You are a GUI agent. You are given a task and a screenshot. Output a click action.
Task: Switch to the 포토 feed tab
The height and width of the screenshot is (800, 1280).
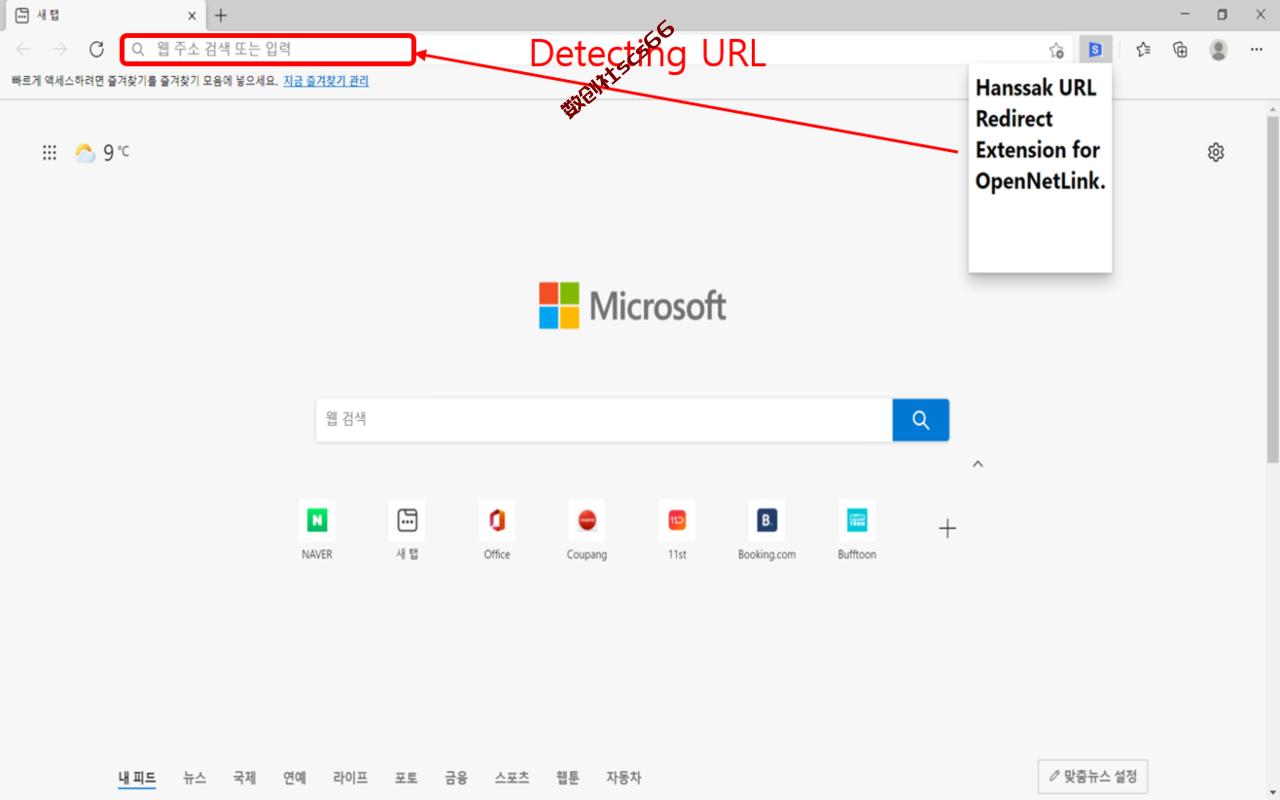[x=406, y=777]
